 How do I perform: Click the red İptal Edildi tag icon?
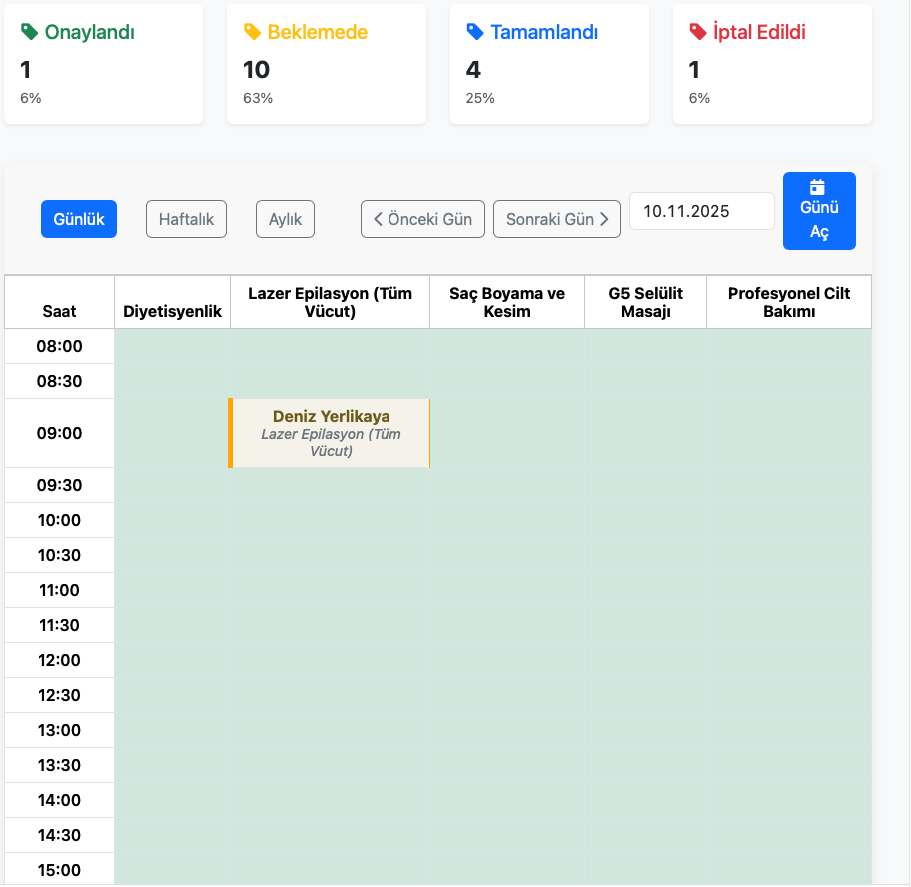[x=698, y=32]
